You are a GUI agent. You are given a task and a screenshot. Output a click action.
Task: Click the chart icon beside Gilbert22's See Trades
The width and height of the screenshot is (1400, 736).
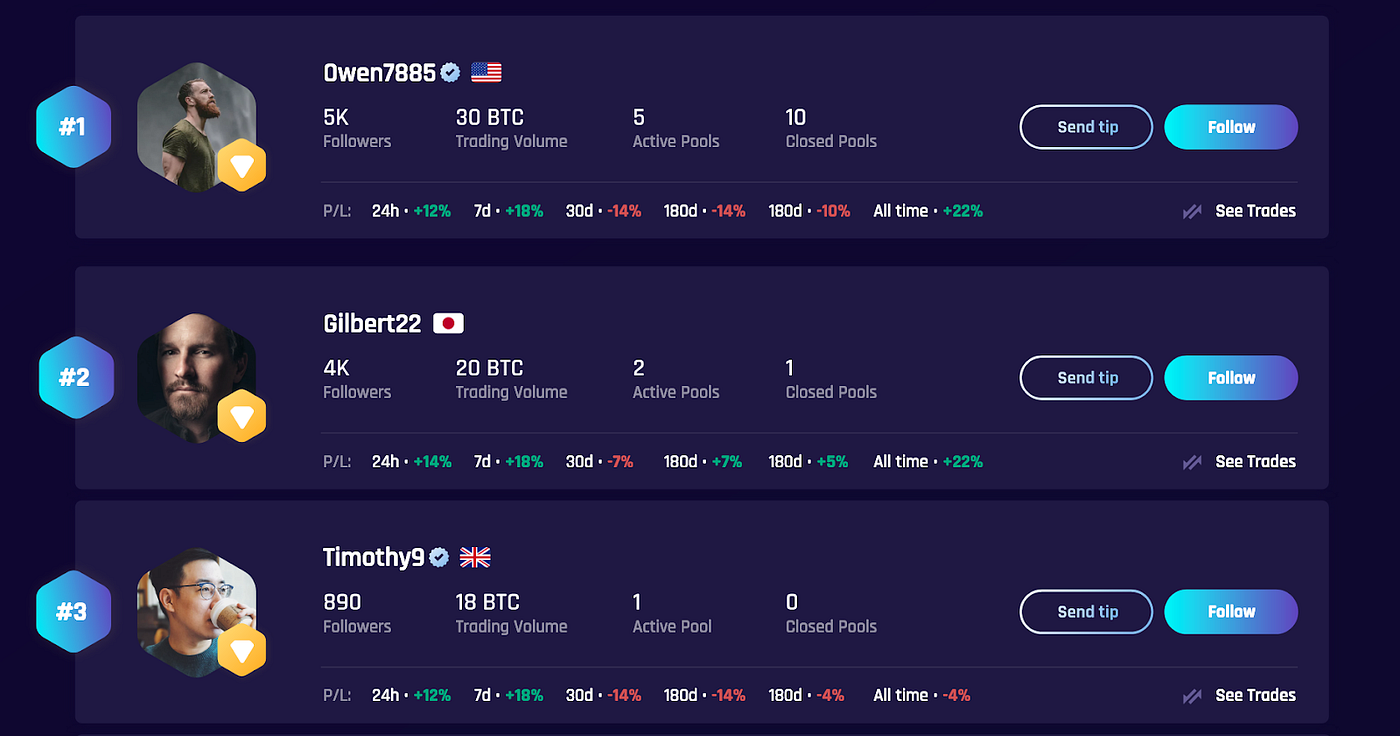[1191, 461]
